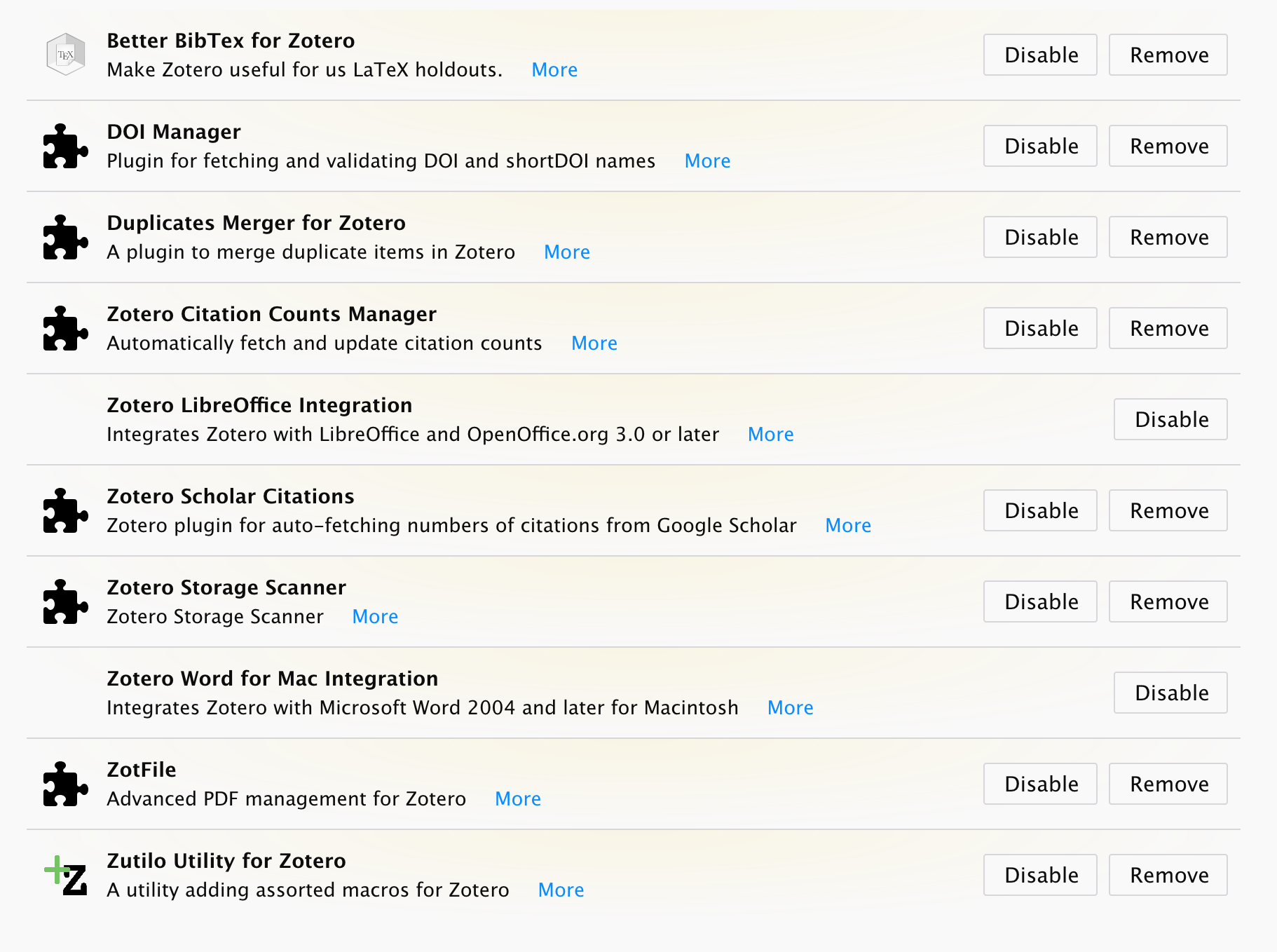Click 'A plugin to merge duplicate items' description
Screen dimensions: 1277x952
point(311,252)
